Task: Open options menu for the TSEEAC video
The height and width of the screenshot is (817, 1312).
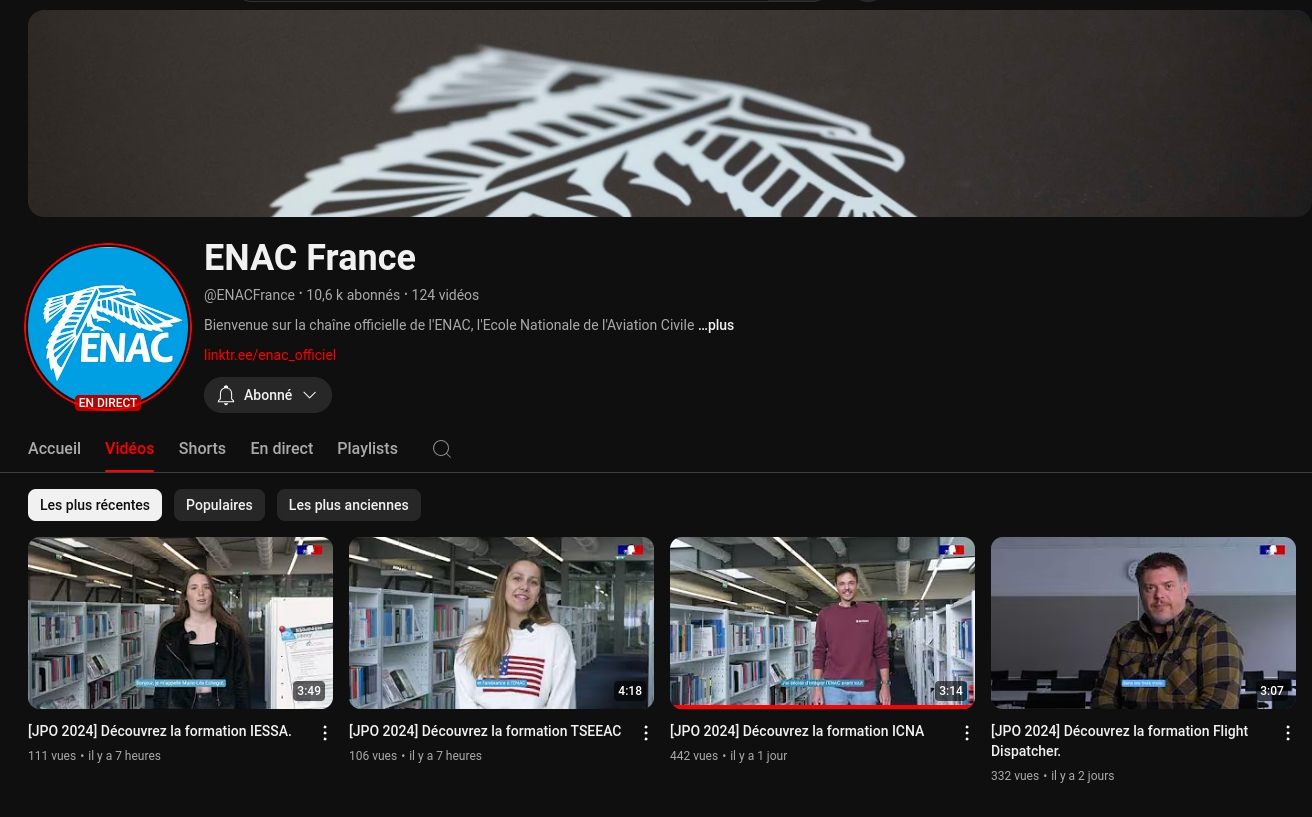Action: (x=646, y=734)
